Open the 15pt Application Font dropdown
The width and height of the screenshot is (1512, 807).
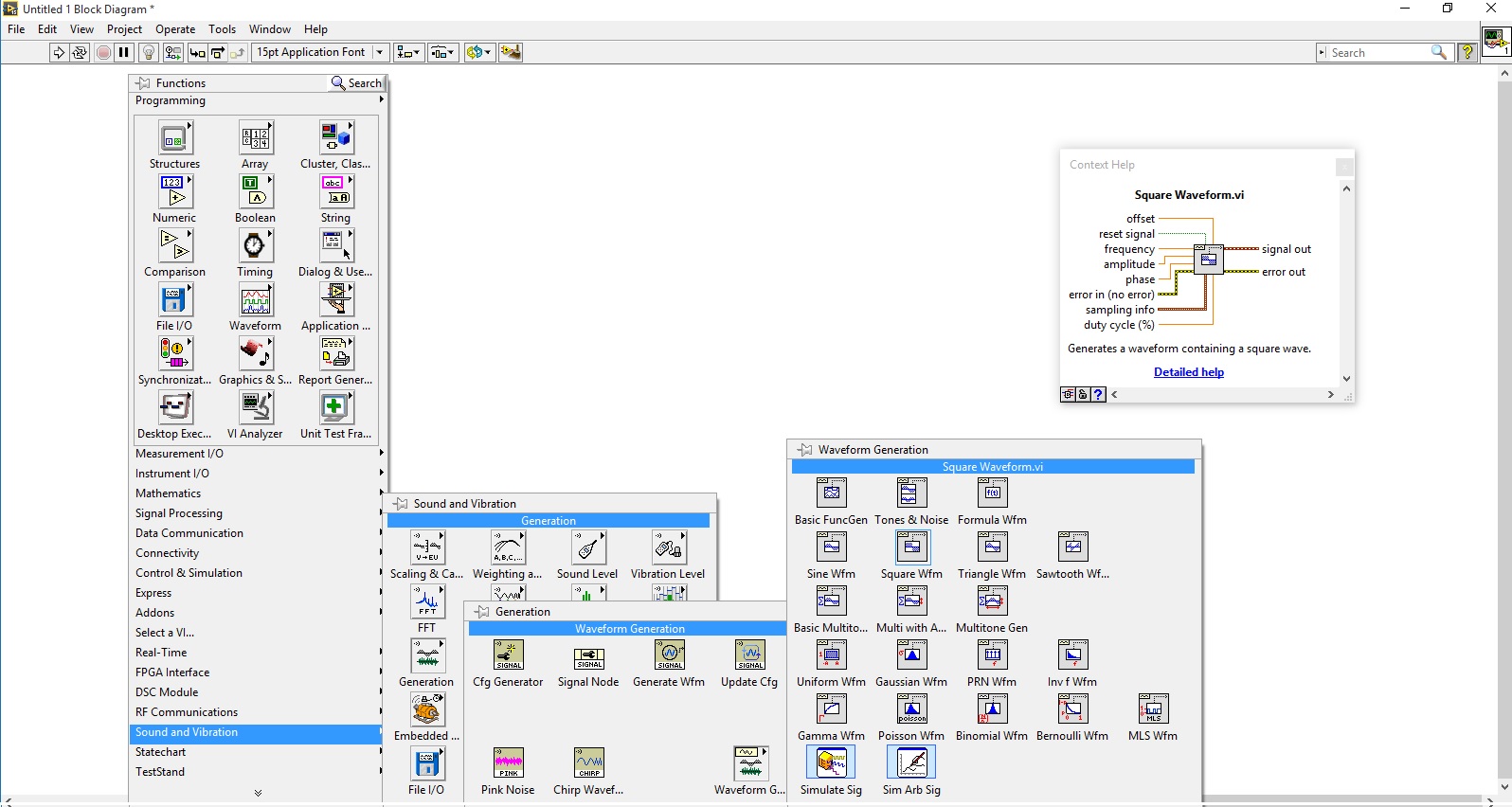point(321,52)
